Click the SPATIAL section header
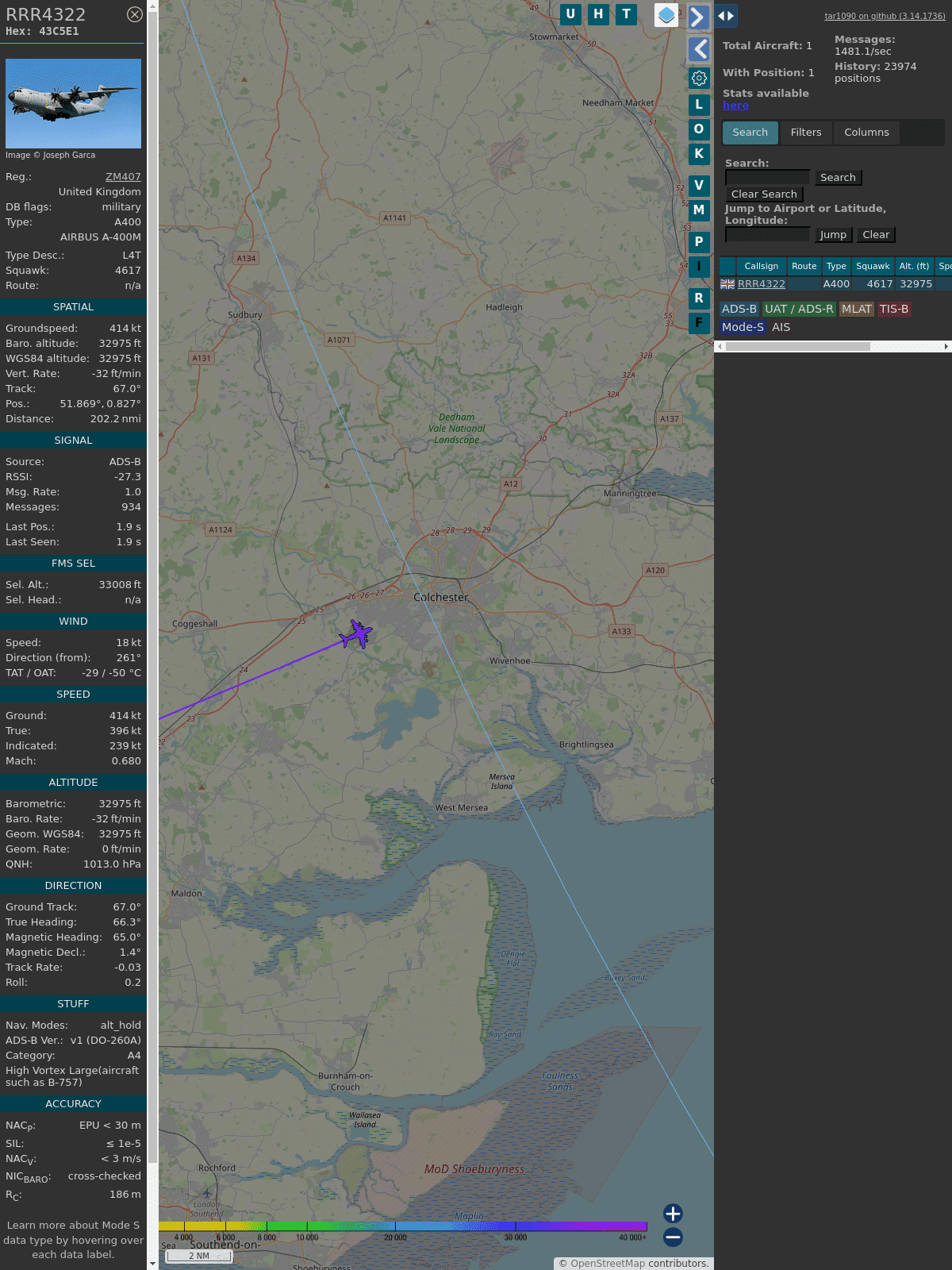The width and height of the screenshot is (952, 1270). coord(73,307)
